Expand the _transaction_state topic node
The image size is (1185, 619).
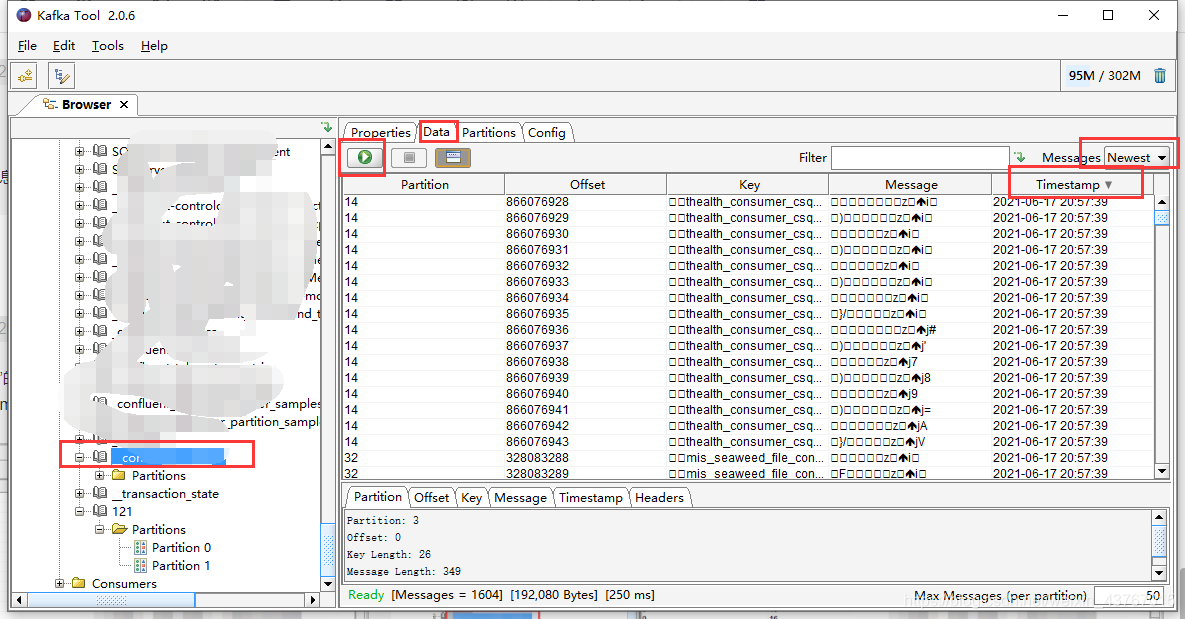click(x=79, y=494)
